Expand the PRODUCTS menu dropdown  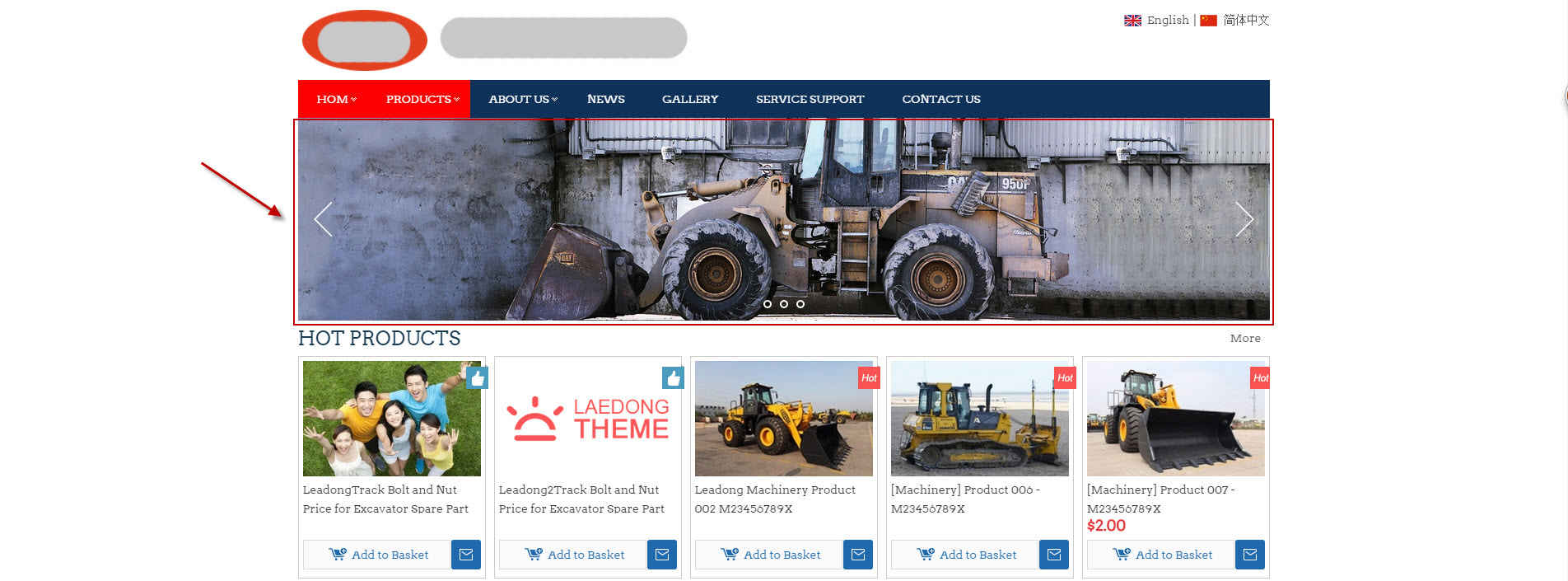pos(423,99)
